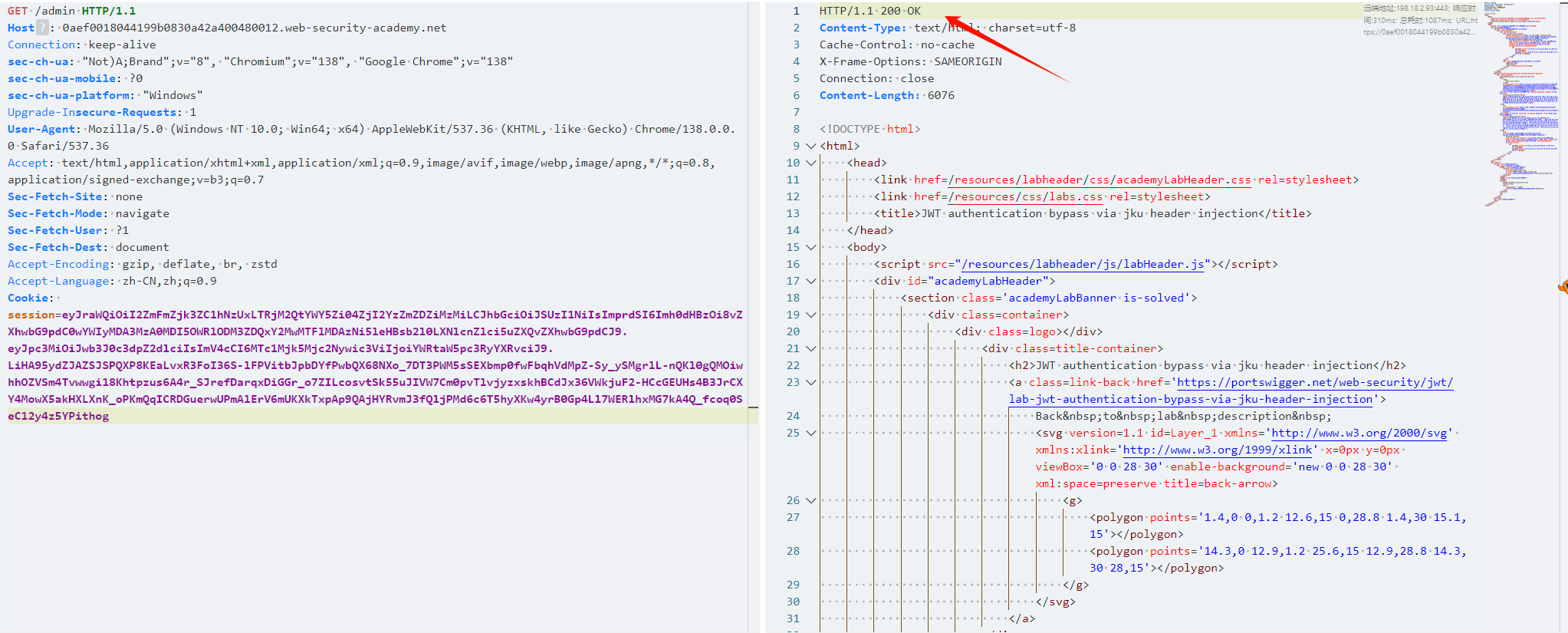The height and width of the screenshot is (633, 1568).
Task: Click the 'HTTP/1.1 200 OK' status line
Action: (x=870, y=11)
